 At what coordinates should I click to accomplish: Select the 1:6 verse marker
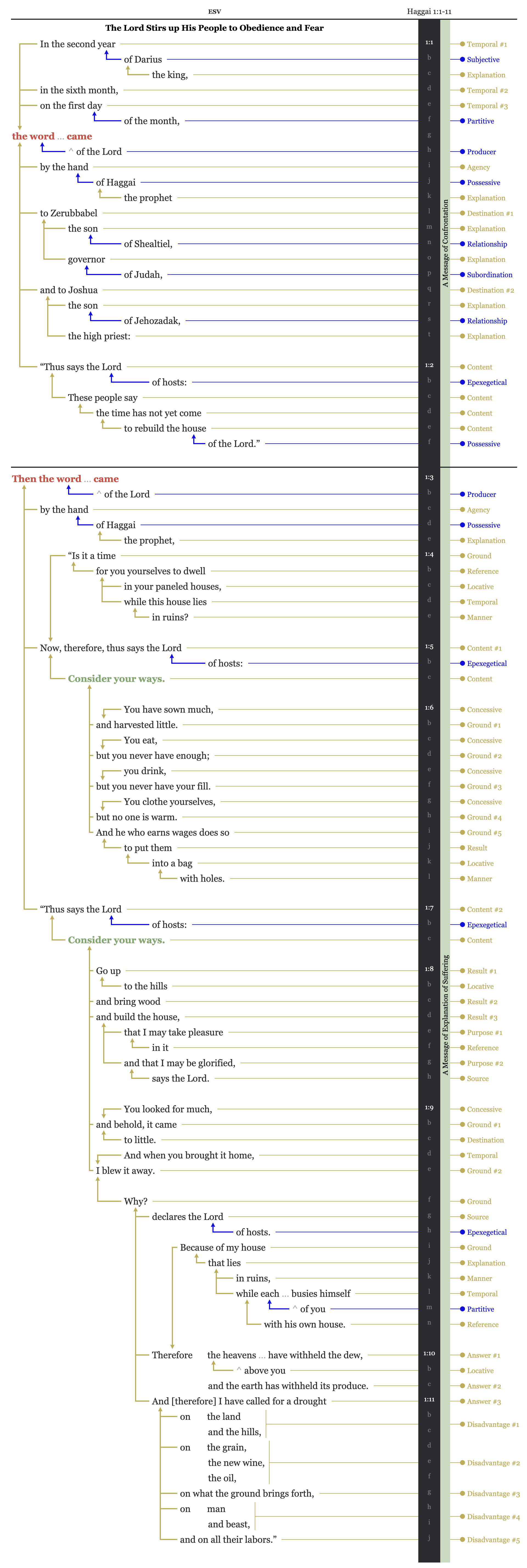click(429, 708)
